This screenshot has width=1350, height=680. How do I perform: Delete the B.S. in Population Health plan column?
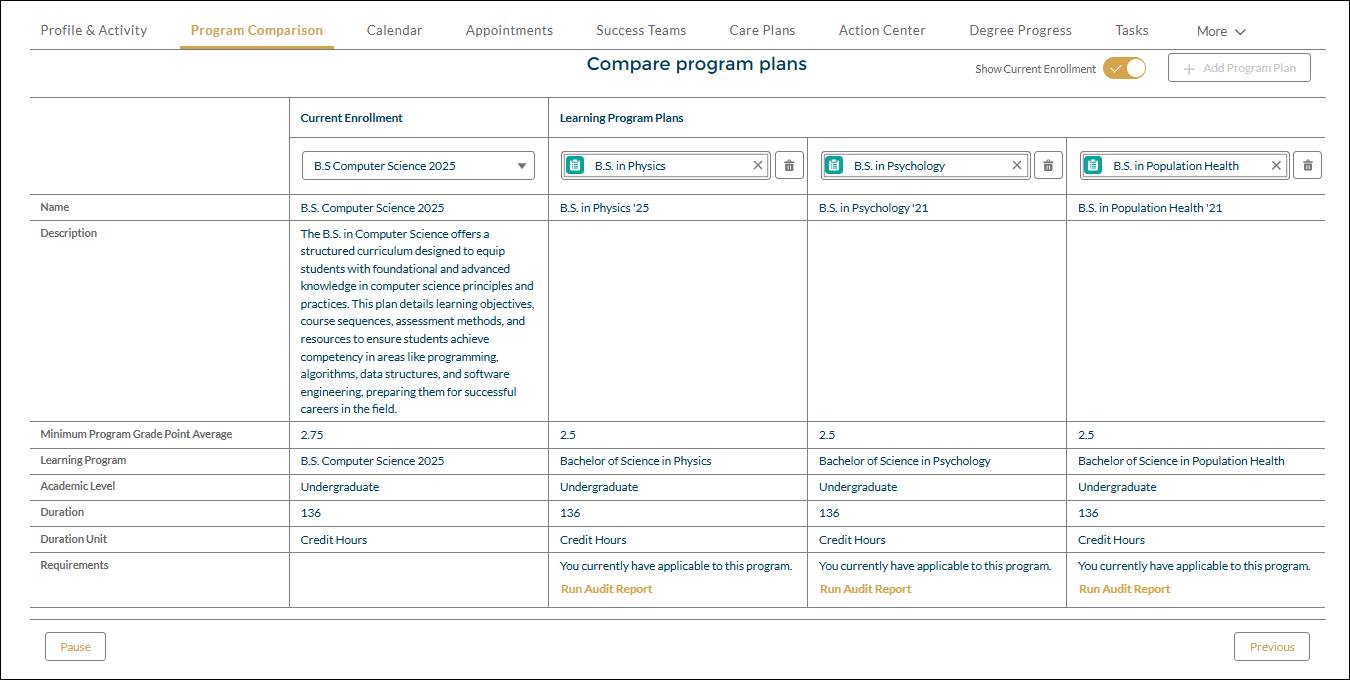pos(1307,166)
